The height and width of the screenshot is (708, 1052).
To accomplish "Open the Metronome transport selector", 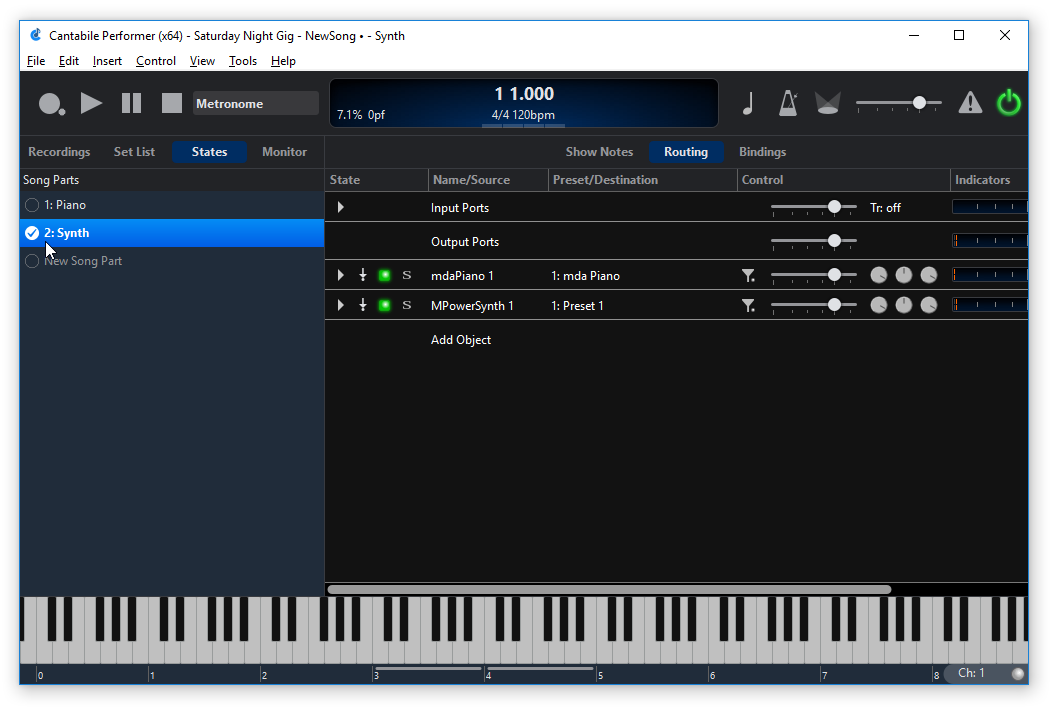I will point(255,103).
